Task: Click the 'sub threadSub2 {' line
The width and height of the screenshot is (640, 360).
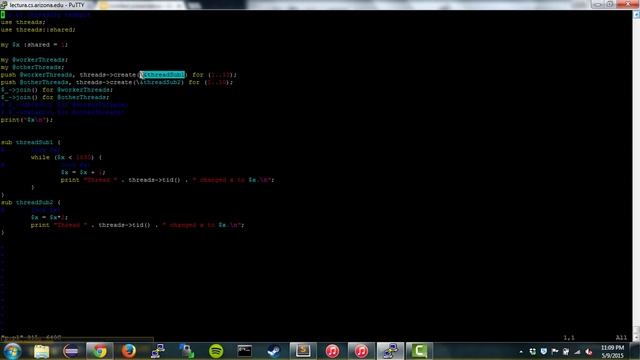Action: 31,202
